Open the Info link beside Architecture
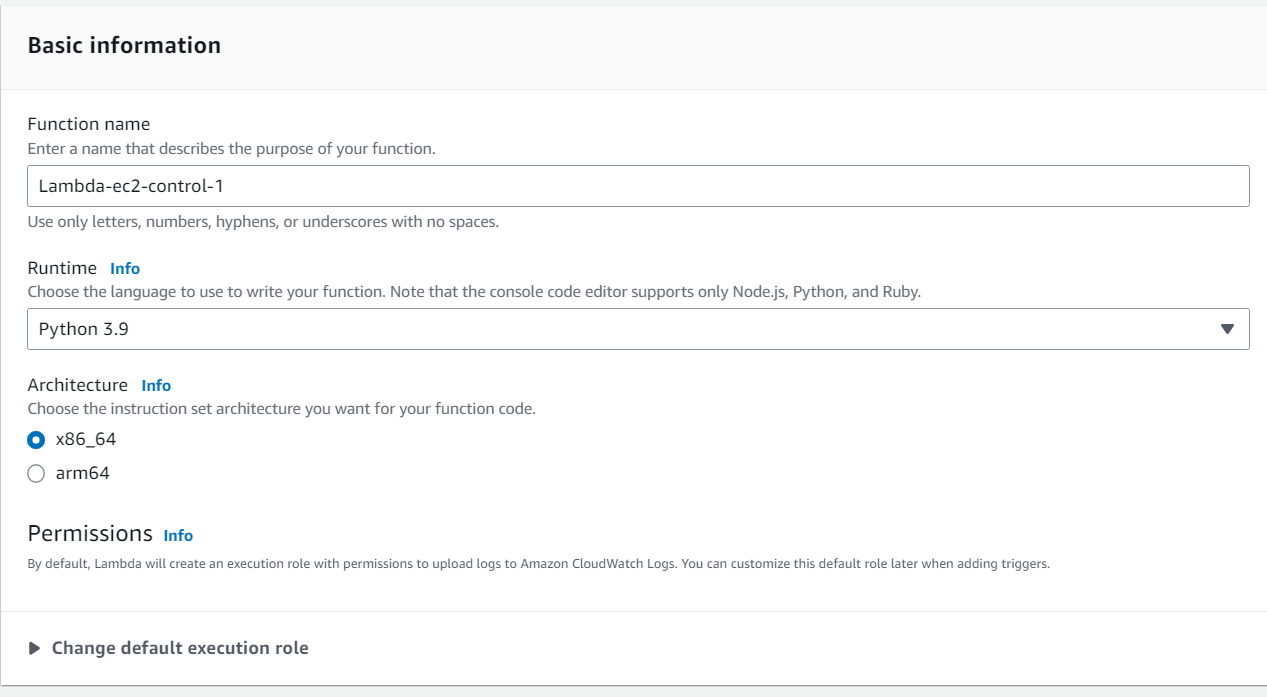Screen dimensions: 1267x697 tap(156, 386)
